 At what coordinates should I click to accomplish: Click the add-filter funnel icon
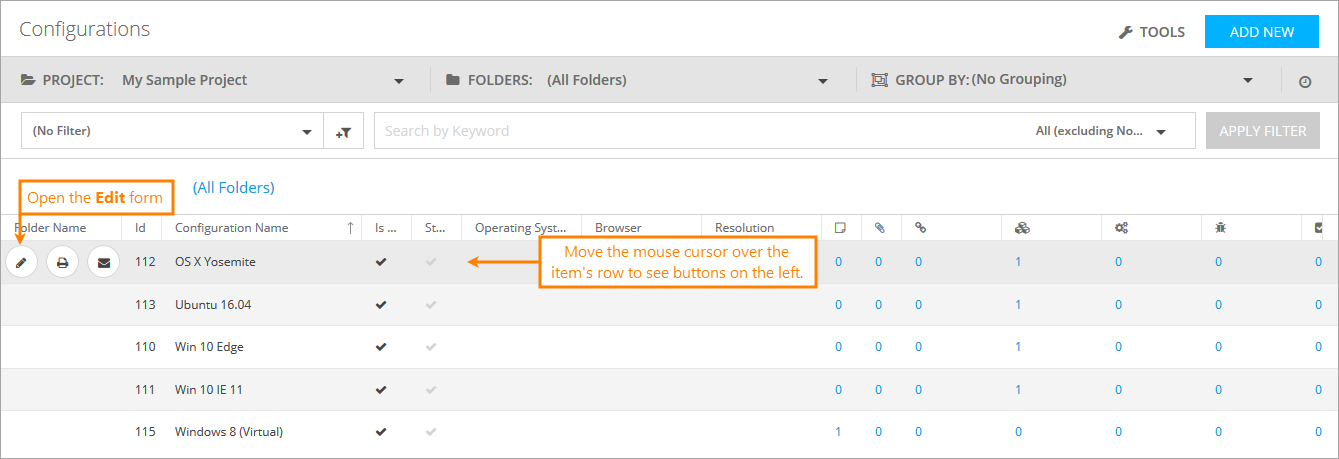[344, 131]
